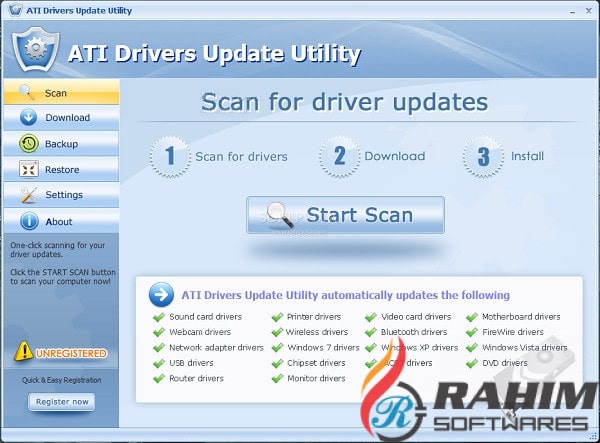Minimize the utility window
The image size is (600, 443).
[572, 11]
